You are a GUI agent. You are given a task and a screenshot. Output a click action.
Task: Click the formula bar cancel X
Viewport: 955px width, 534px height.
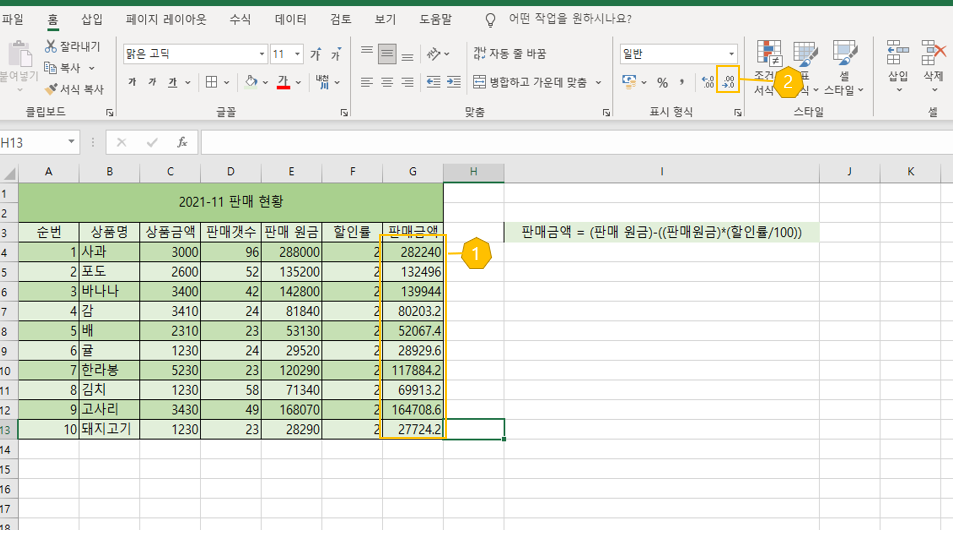pyautogui.click(x=121, y=142)
